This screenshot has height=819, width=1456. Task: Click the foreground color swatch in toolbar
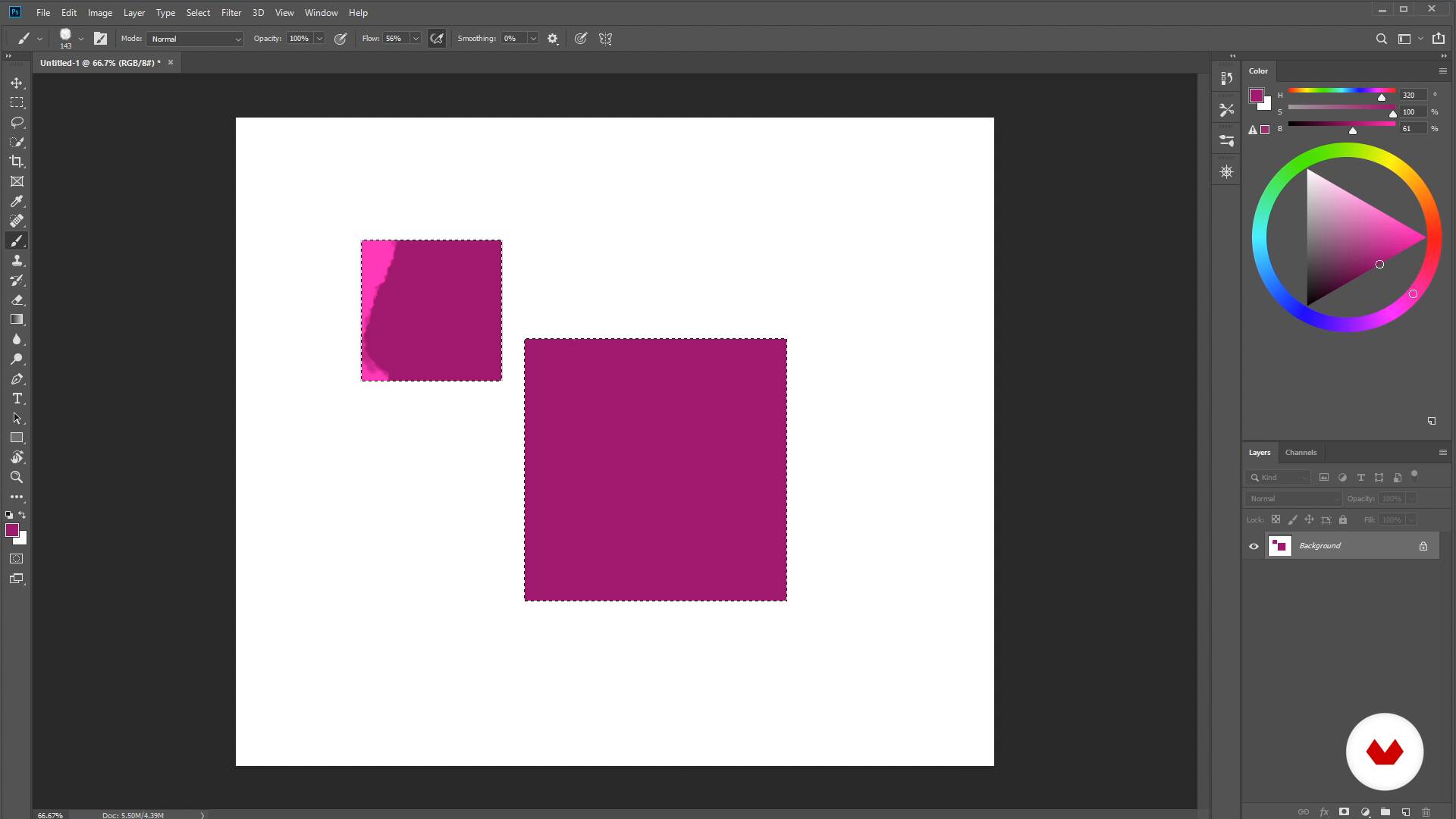click(x=11, y=530)
